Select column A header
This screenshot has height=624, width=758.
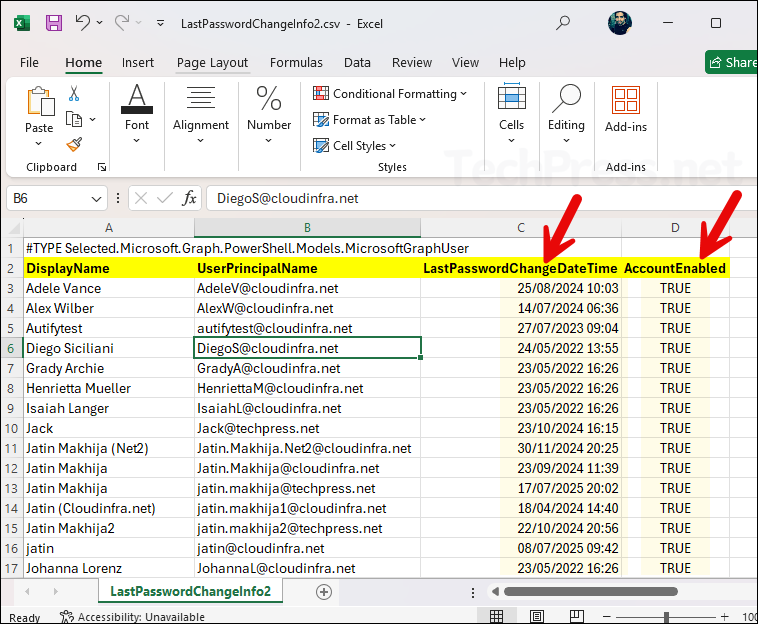pos(109,228)
